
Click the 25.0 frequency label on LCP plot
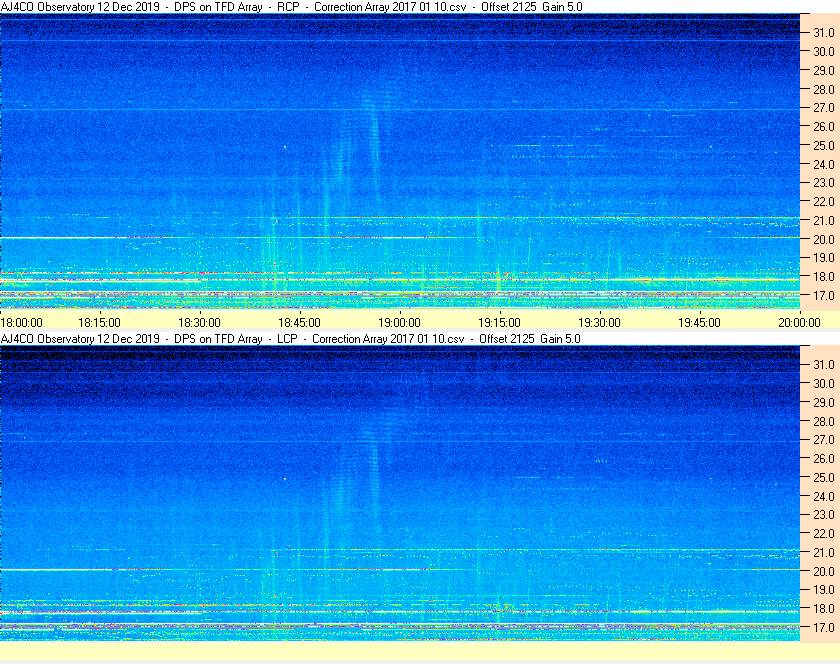click(824, 477)
